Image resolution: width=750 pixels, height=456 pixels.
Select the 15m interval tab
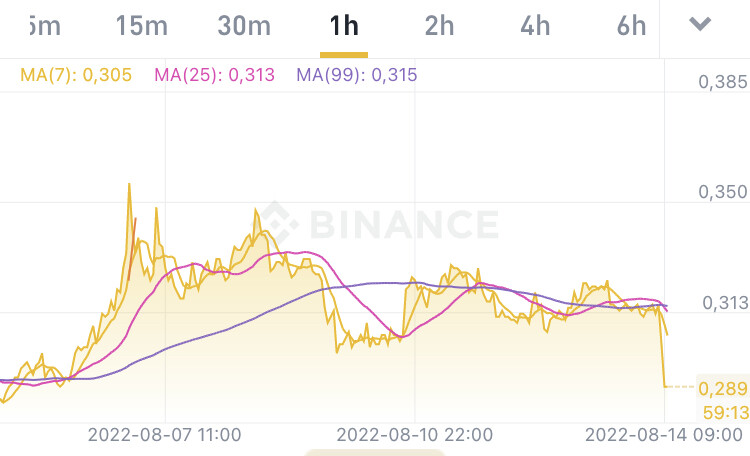(141, 26)
